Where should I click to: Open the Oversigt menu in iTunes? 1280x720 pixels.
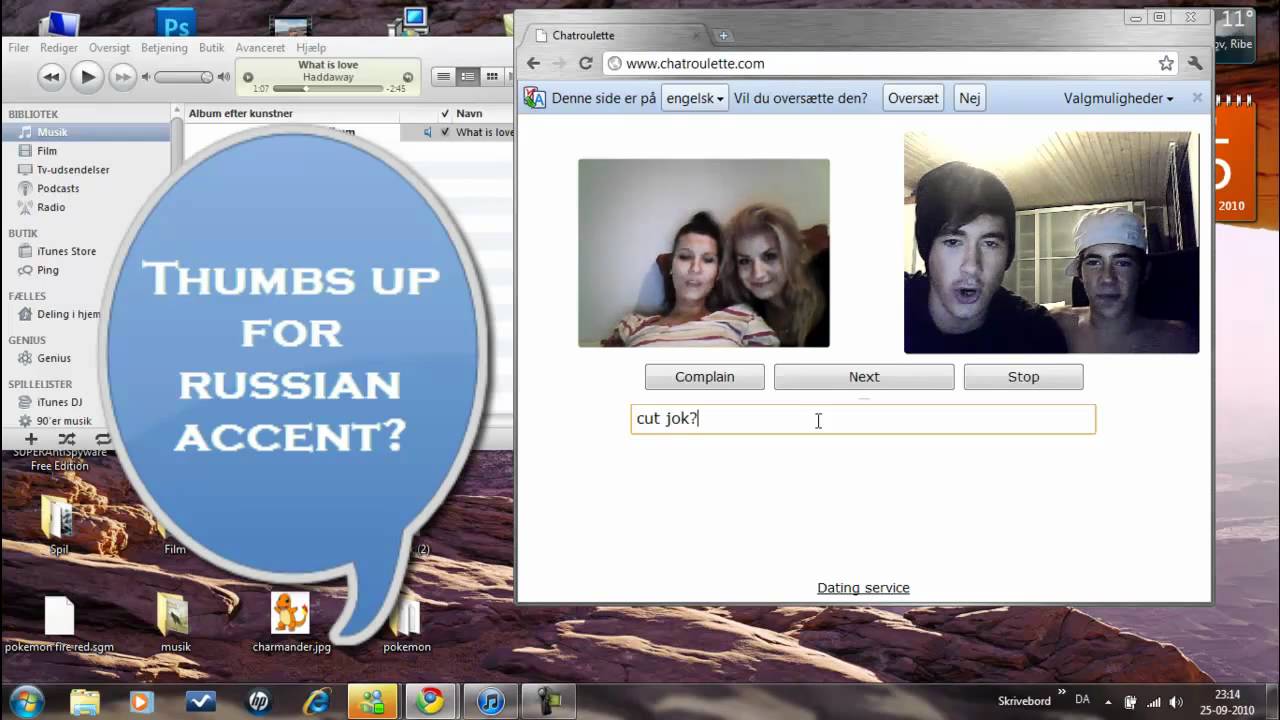pos(109,48)
